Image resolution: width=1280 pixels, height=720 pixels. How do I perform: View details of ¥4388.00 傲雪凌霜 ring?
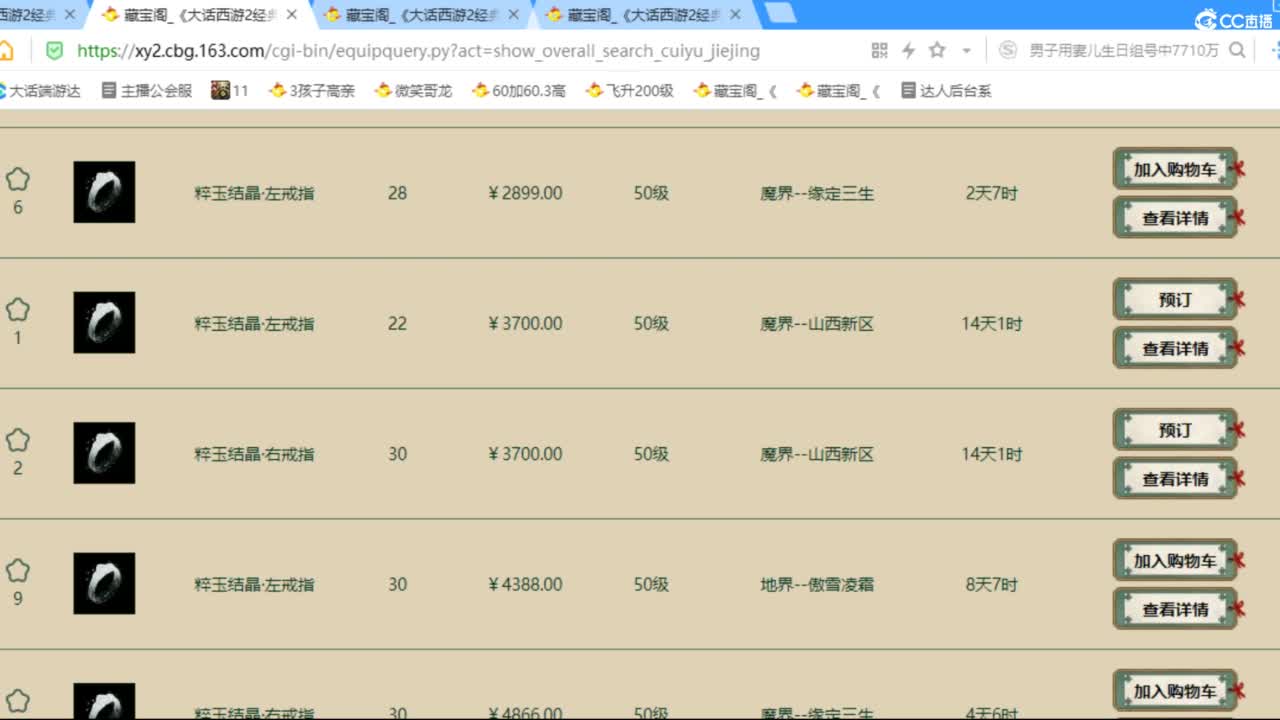[x=1175, y=609]
